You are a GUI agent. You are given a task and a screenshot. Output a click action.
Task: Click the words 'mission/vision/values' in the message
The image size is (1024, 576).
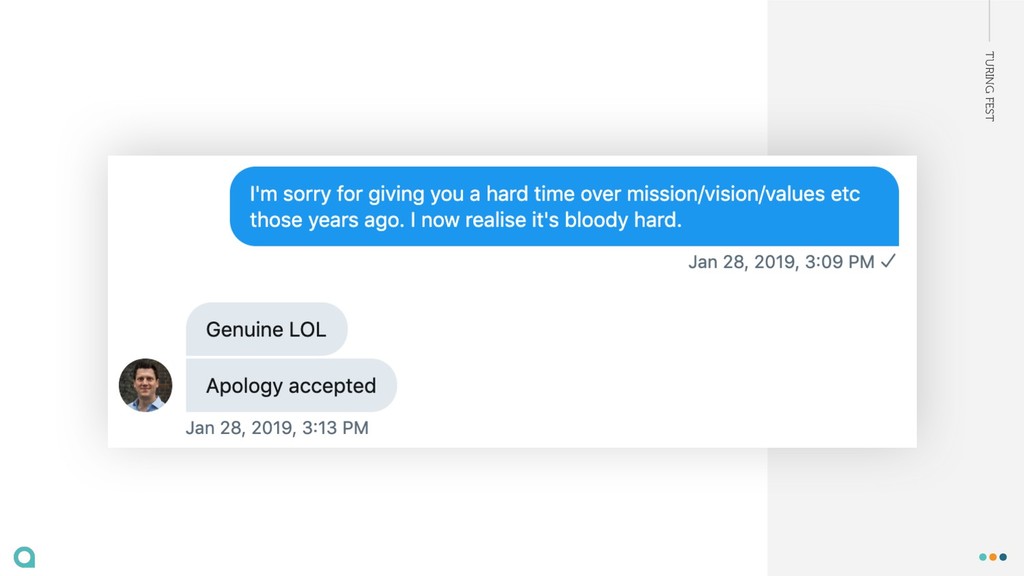point(726,194)
